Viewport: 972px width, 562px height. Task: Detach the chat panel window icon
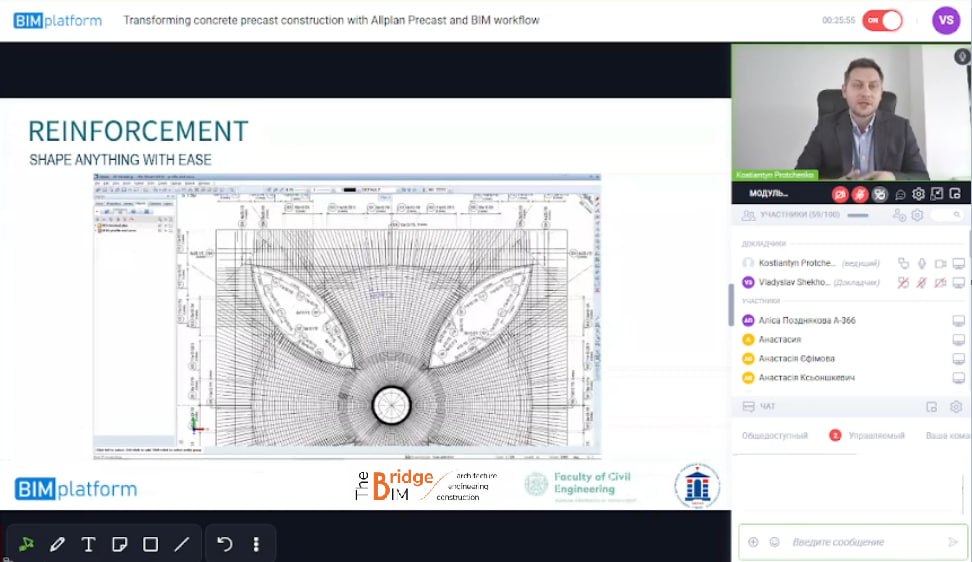tap(932, 407)
